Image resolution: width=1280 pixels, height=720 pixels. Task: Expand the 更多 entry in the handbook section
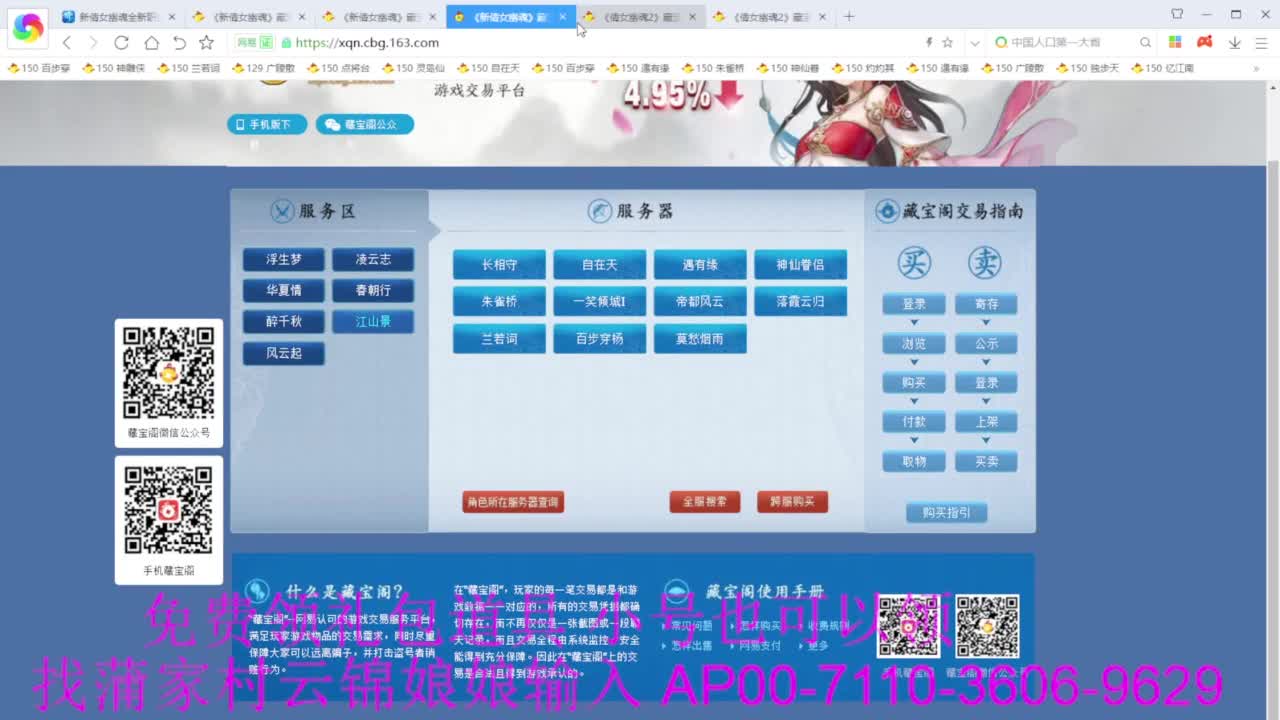[817, 644]
